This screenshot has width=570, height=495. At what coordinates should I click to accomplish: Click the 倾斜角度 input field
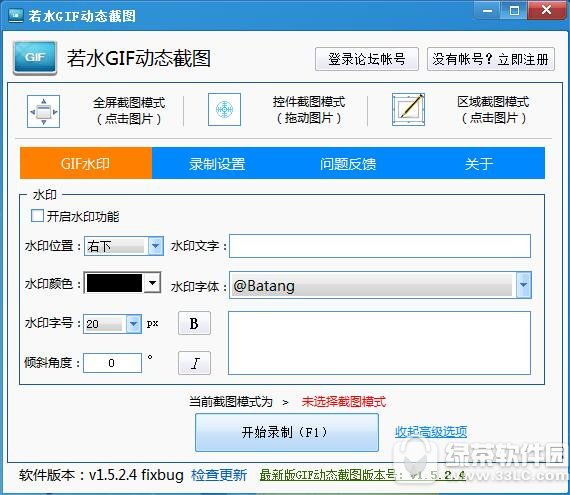click(x=112, y=363)
